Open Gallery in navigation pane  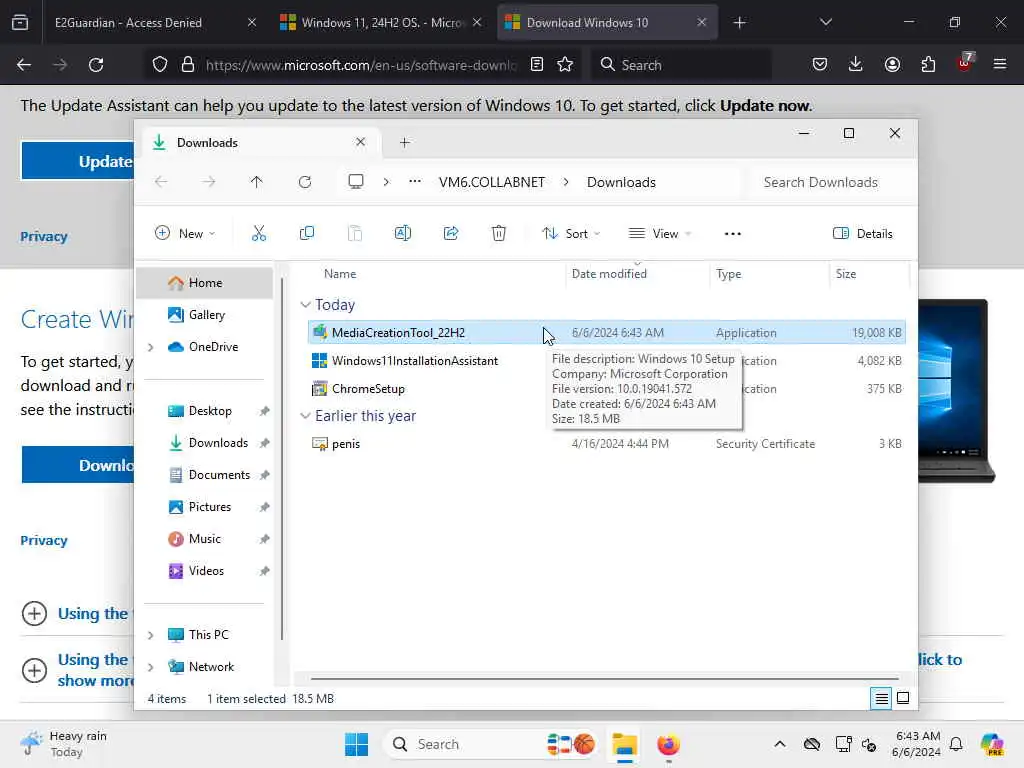204,315
